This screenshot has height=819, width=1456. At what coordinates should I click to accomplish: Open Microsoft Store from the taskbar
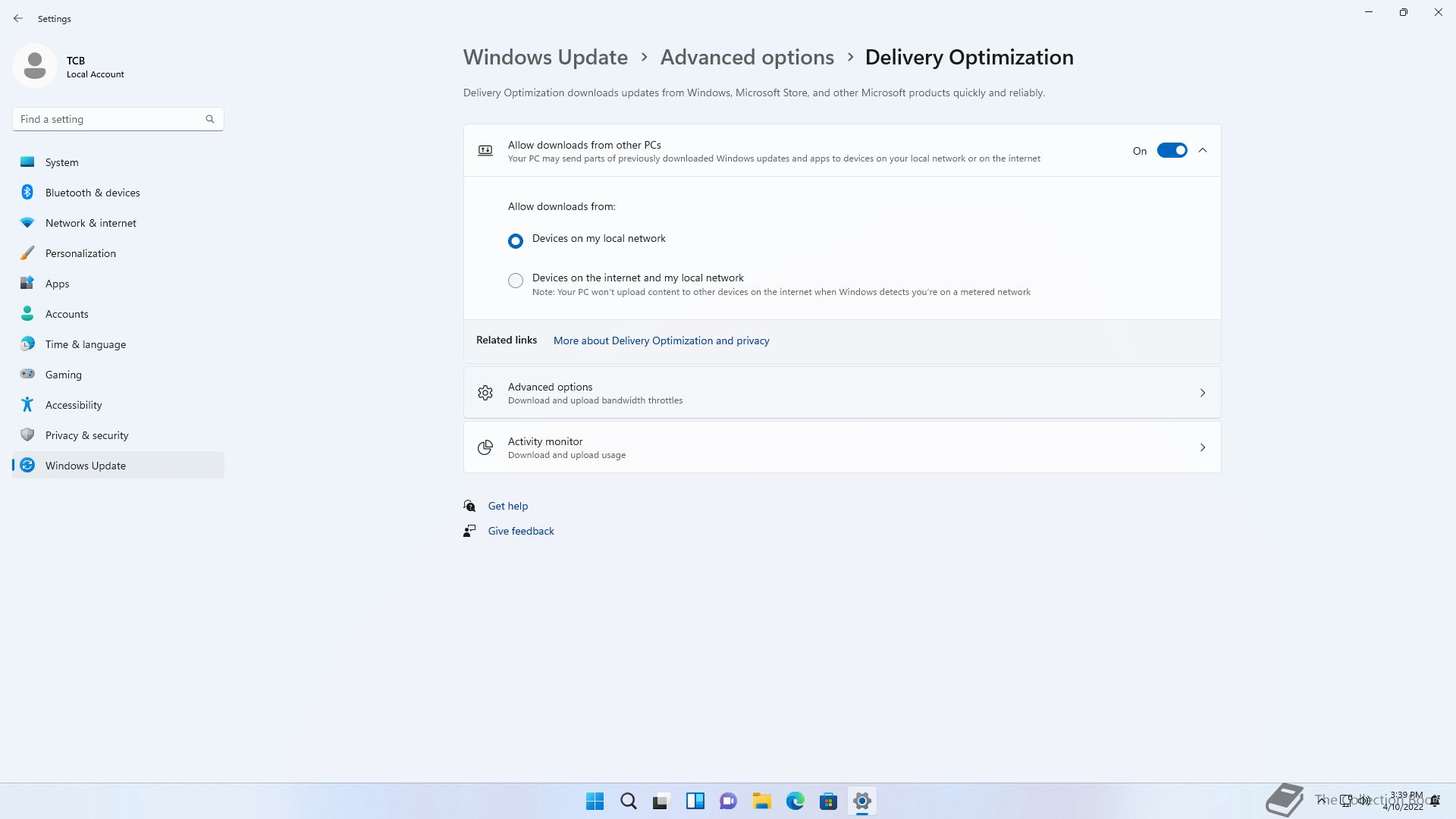click(829, 801)
